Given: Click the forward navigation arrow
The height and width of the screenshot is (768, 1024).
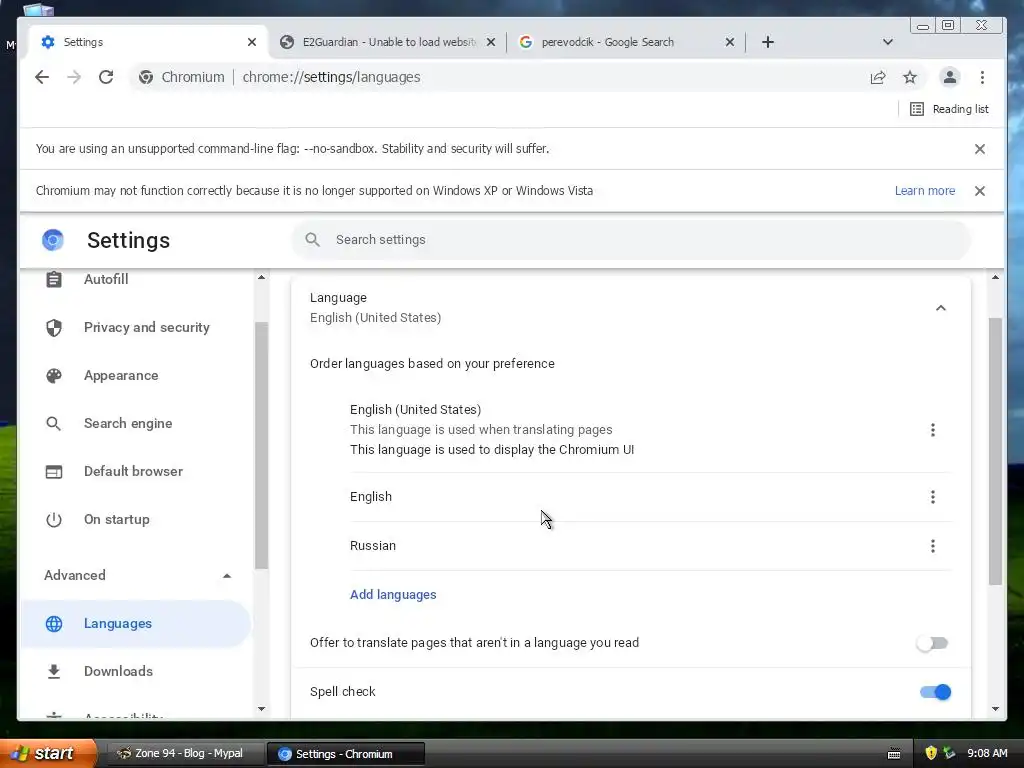Looking at the screenshot, I should point(74,77).
